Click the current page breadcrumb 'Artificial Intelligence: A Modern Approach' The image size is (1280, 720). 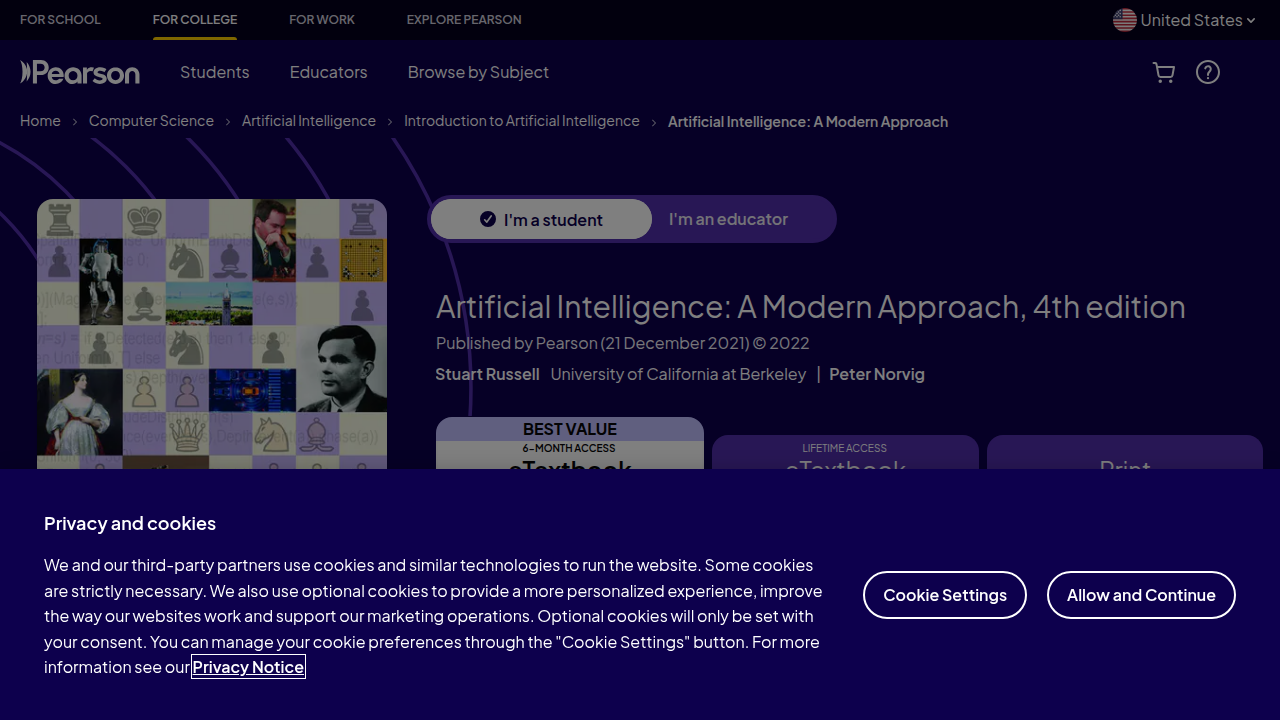click(x=808, y=122)
